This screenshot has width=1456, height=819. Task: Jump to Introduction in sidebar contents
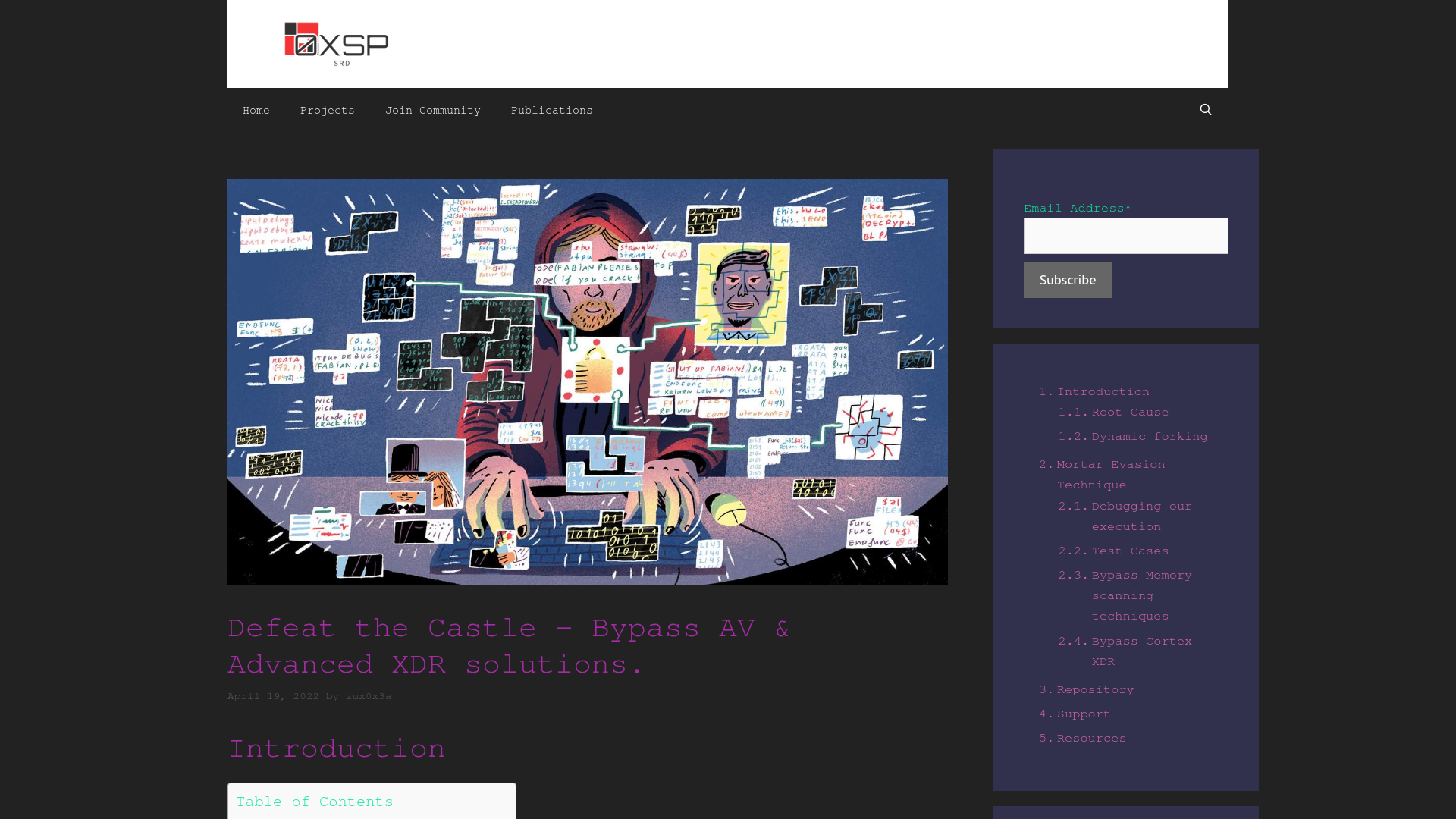tap(1103, 392)
